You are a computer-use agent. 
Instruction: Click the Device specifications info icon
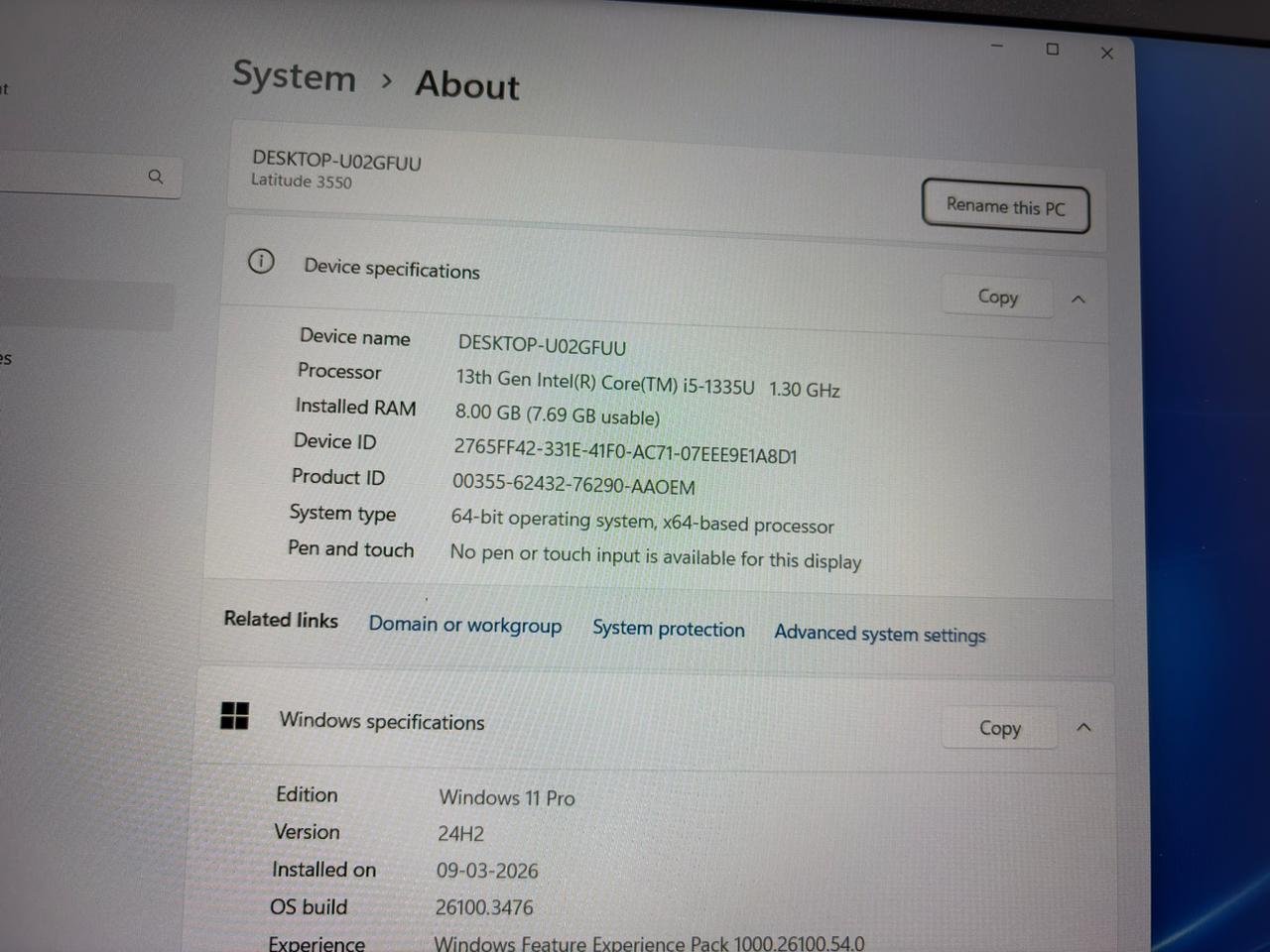coord(261,262)
